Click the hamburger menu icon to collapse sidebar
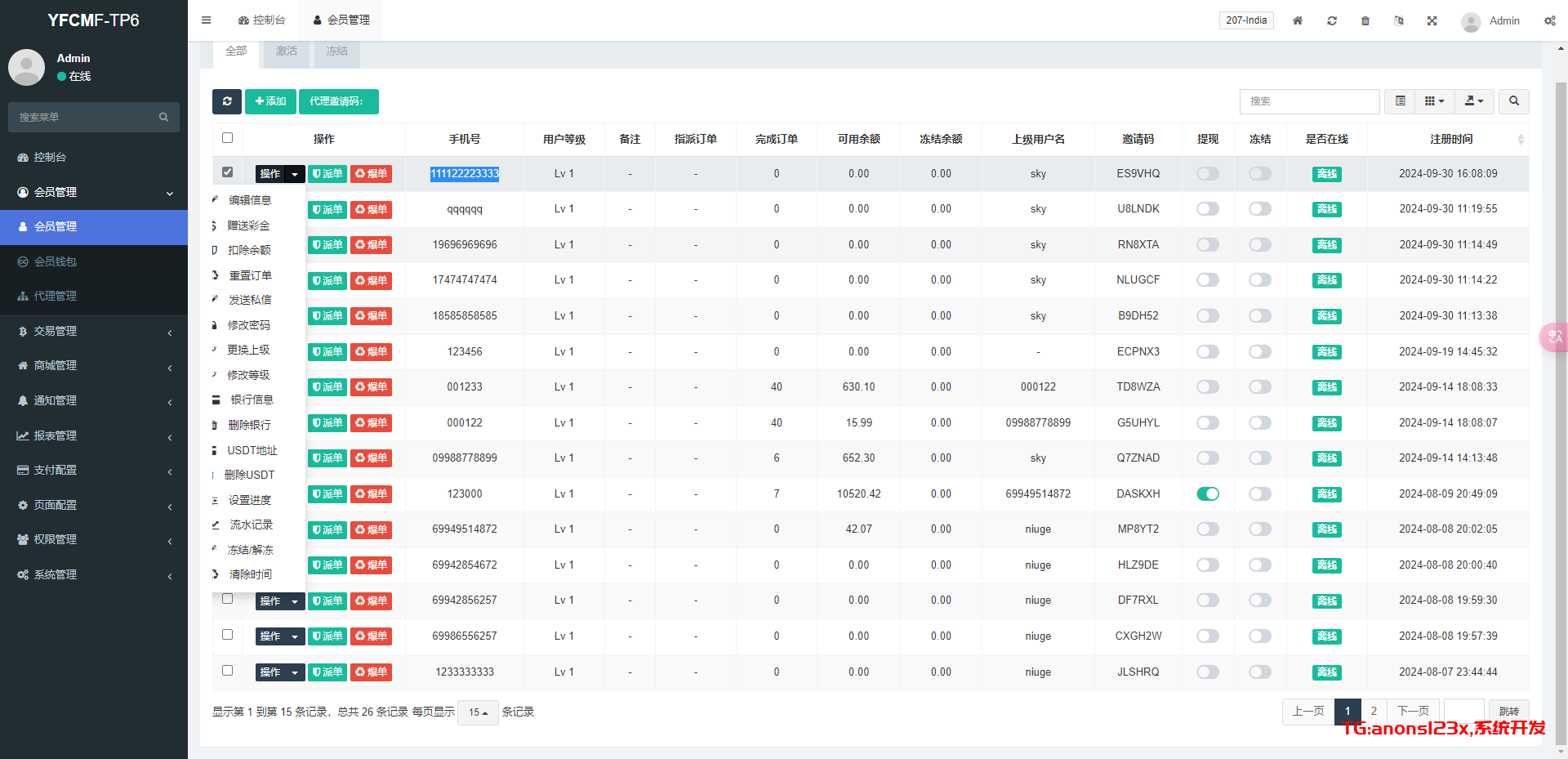This screenshot has height=759, width=1568. pyautogui.click(x=206, y=20)
